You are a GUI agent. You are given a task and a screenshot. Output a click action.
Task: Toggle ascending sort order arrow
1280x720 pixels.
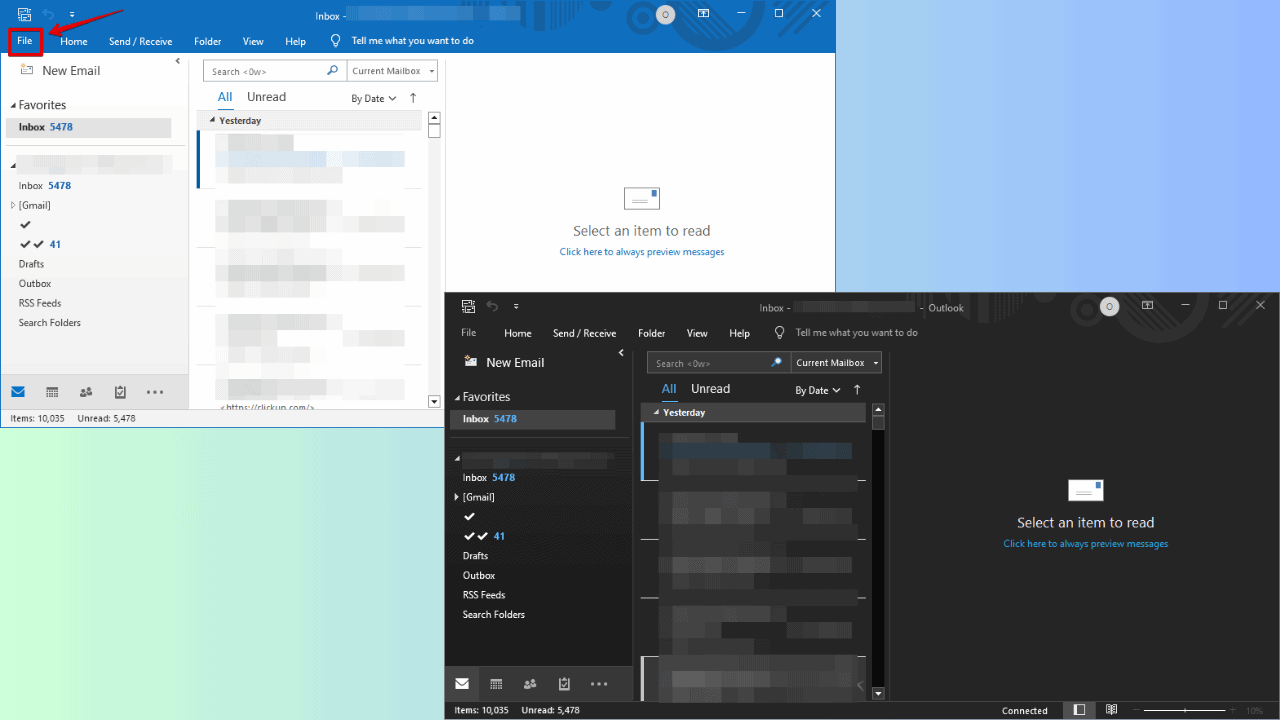coord(412,98)
